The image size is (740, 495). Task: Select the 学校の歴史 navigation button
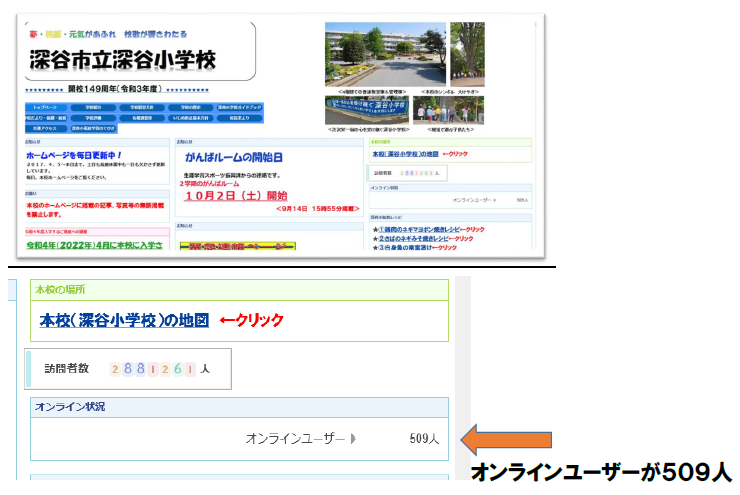click(191, 108)
